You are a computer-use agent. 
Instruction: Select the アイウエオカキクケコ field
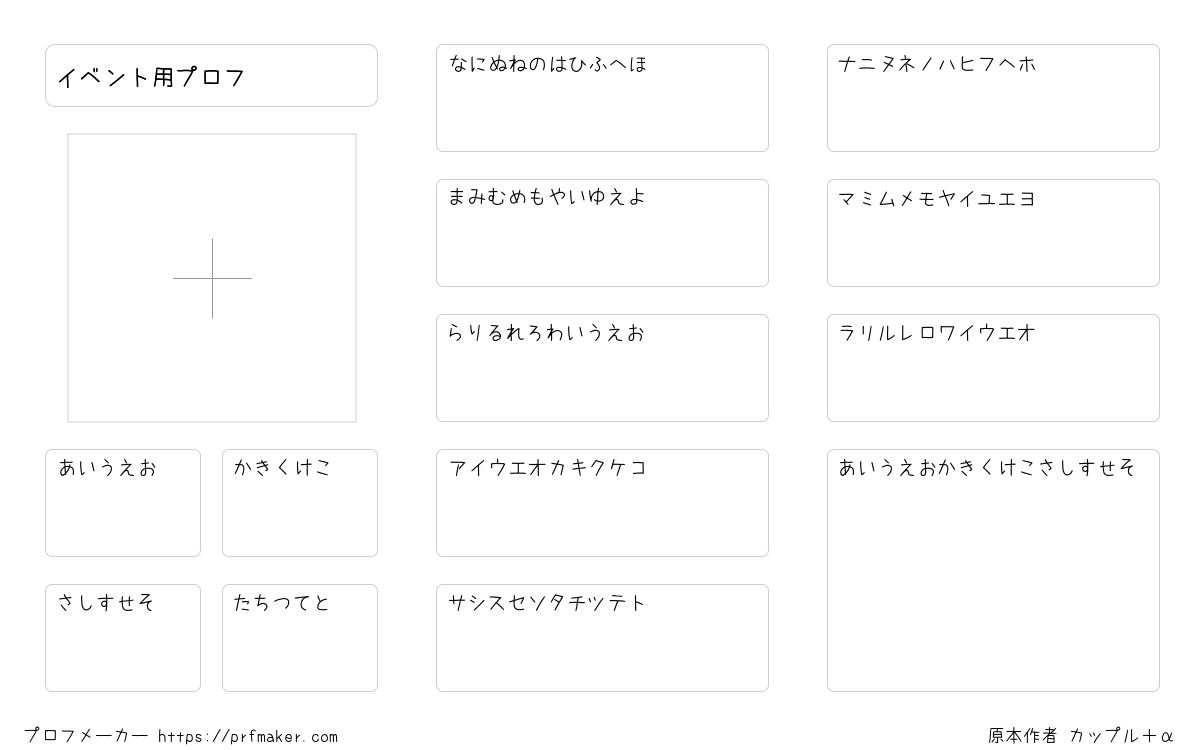point(602,503)
